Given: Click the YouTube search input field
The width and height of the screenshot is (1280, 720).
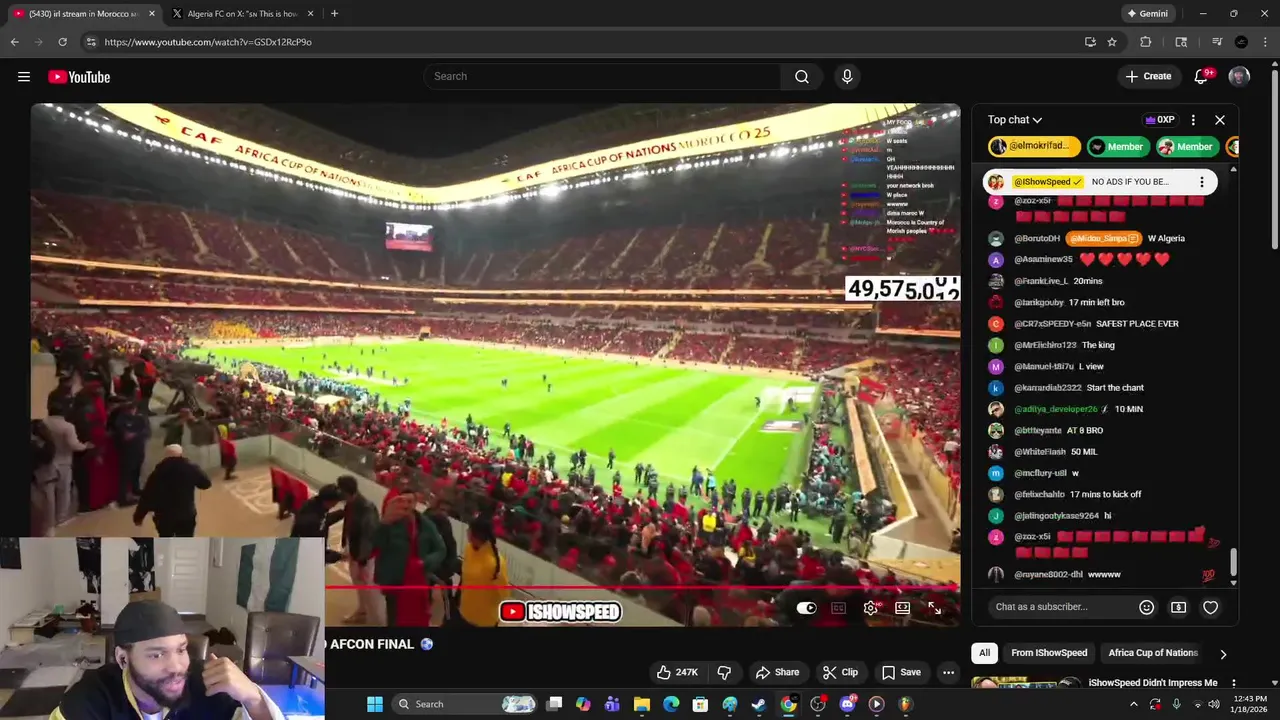Looking at the screenshot, I should pyautogui.click(x=603, y=77).
